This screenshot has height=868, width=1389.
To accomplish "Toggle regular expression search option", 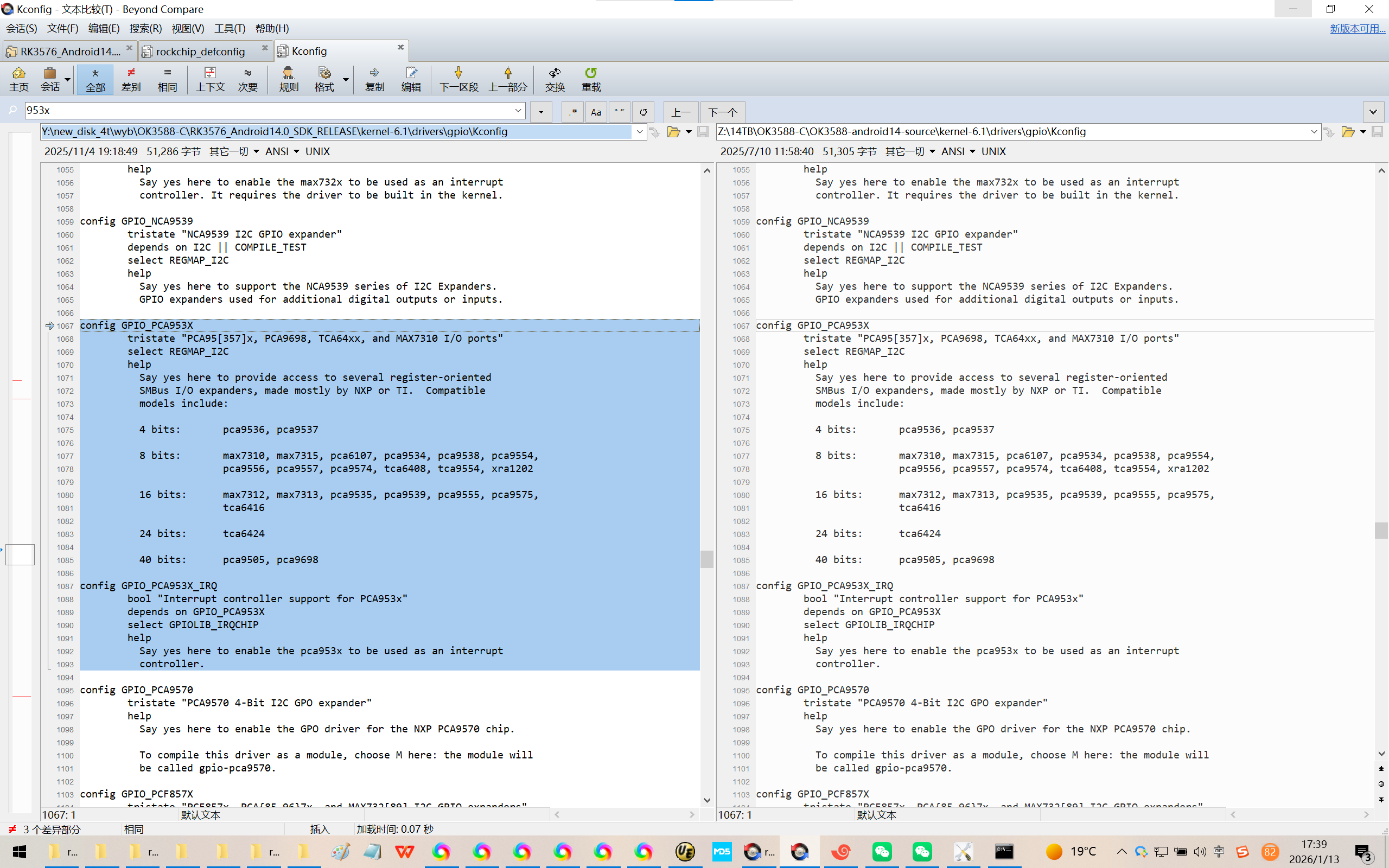I will tap(572, 112).
